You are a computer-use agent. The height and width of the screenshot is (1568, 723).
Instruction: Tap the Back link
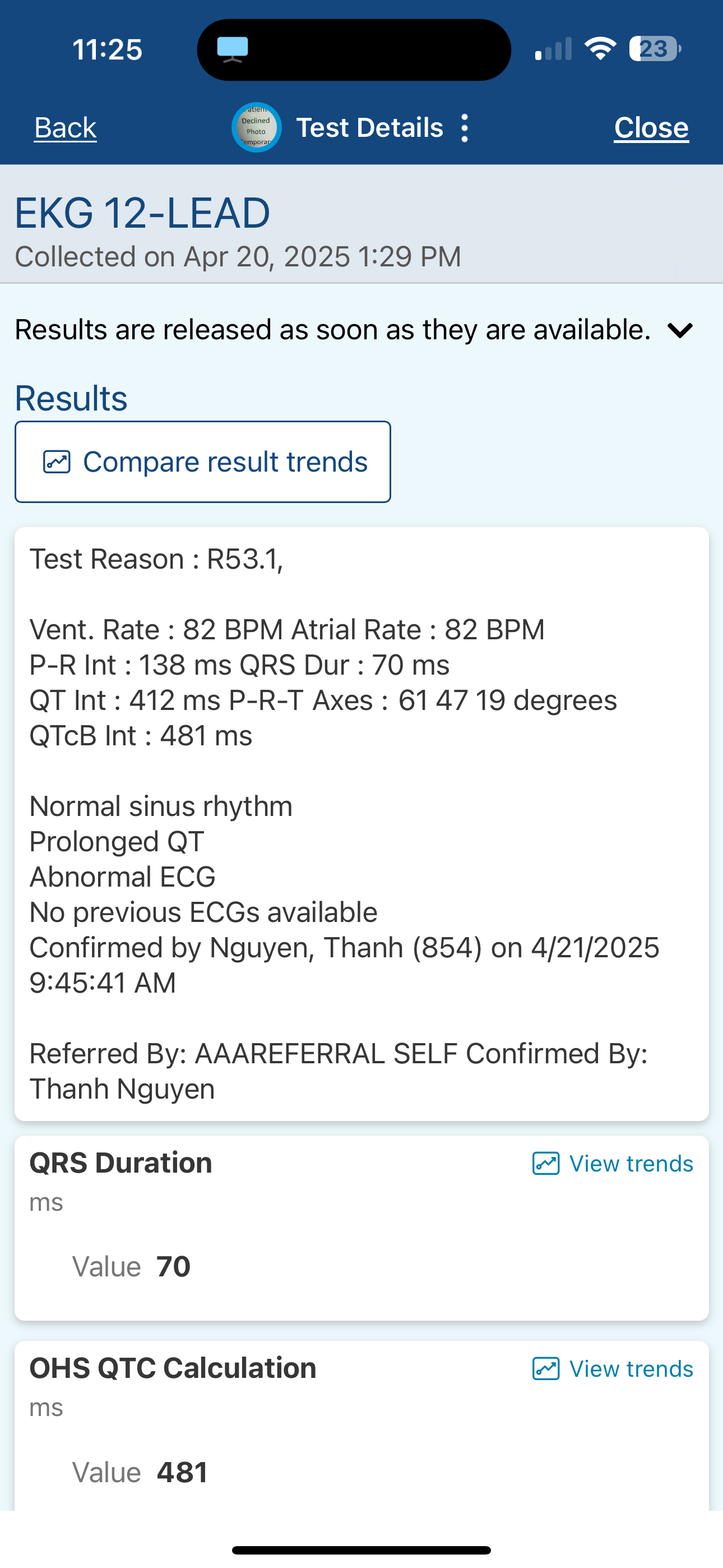65,128
